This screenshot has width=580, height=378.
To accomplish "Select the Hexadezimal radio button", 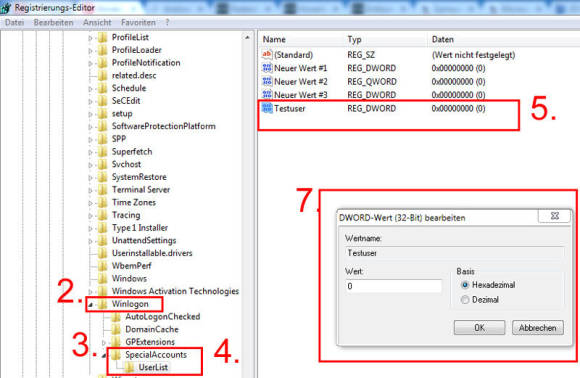I will 465,285.
